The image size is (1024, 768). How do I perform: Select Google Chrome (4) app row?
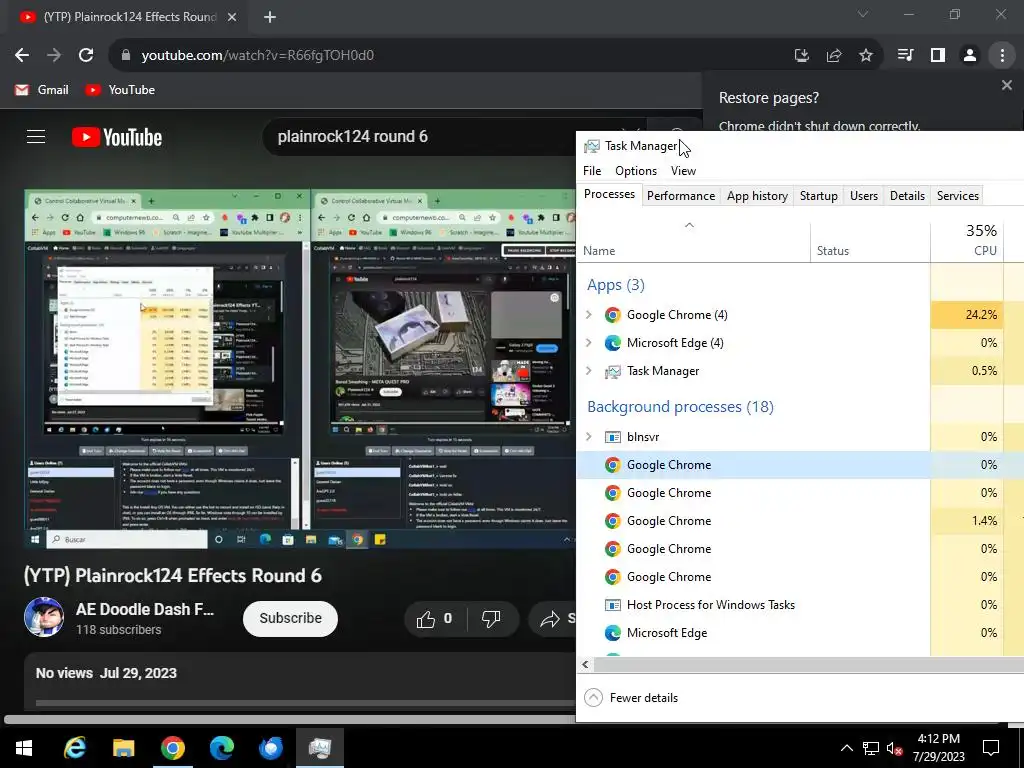(x=800, y=315)
